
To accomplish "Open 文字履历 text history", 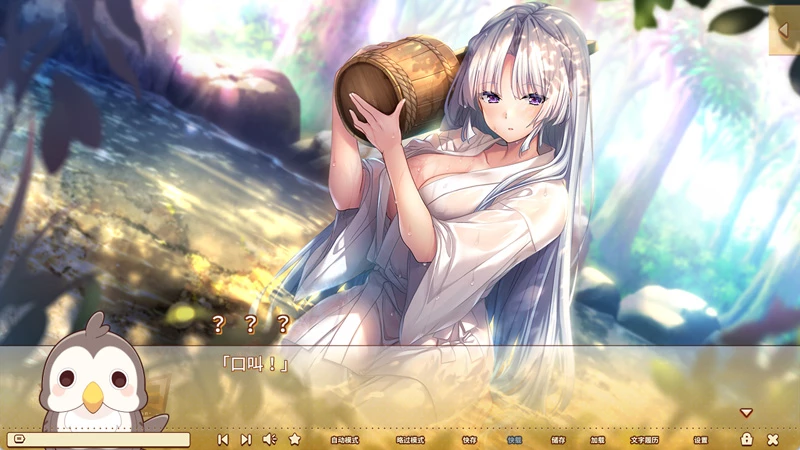I will click(x=644, y=440).
